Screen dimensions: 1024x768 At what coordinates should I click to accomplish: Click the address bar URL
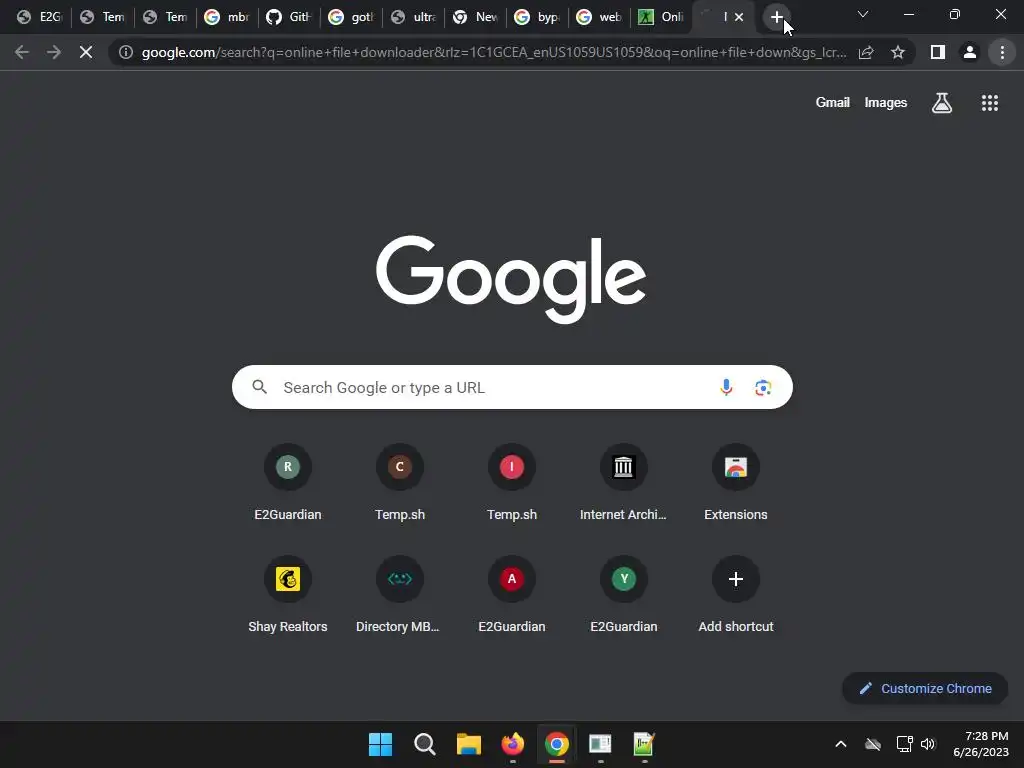[494, 52]
